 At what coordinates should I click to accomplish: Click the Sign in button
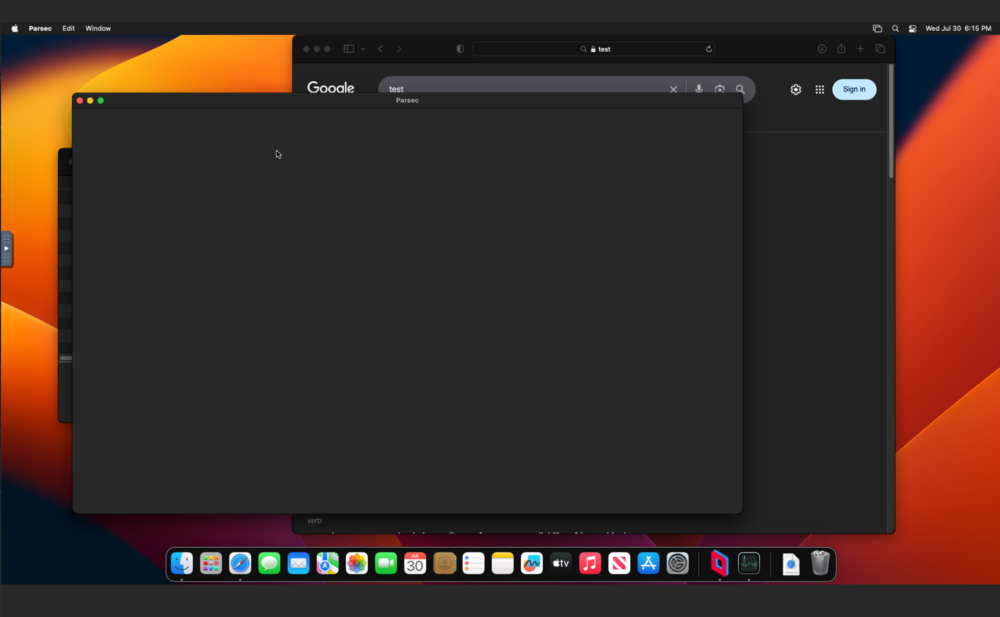[x=855, y=89]
